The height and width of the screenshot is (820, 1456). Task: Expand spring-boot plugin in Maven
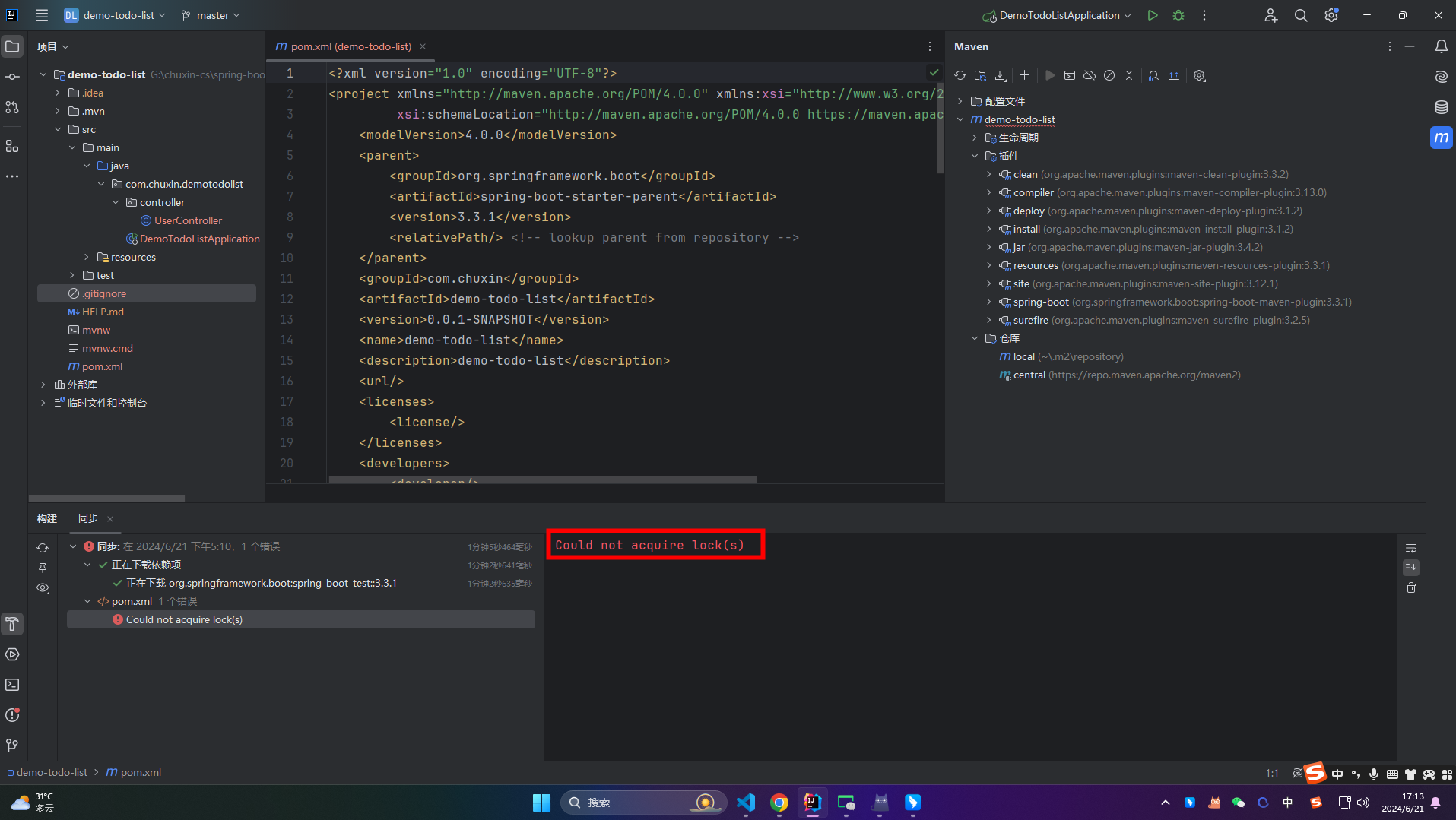[989, 302]
